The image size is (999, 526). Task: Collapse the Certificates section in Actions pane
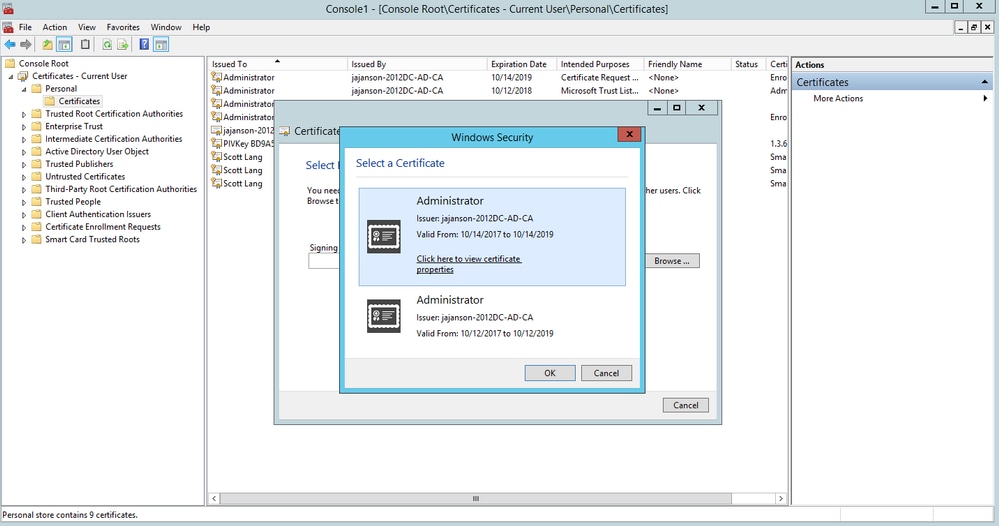[984, 82]
